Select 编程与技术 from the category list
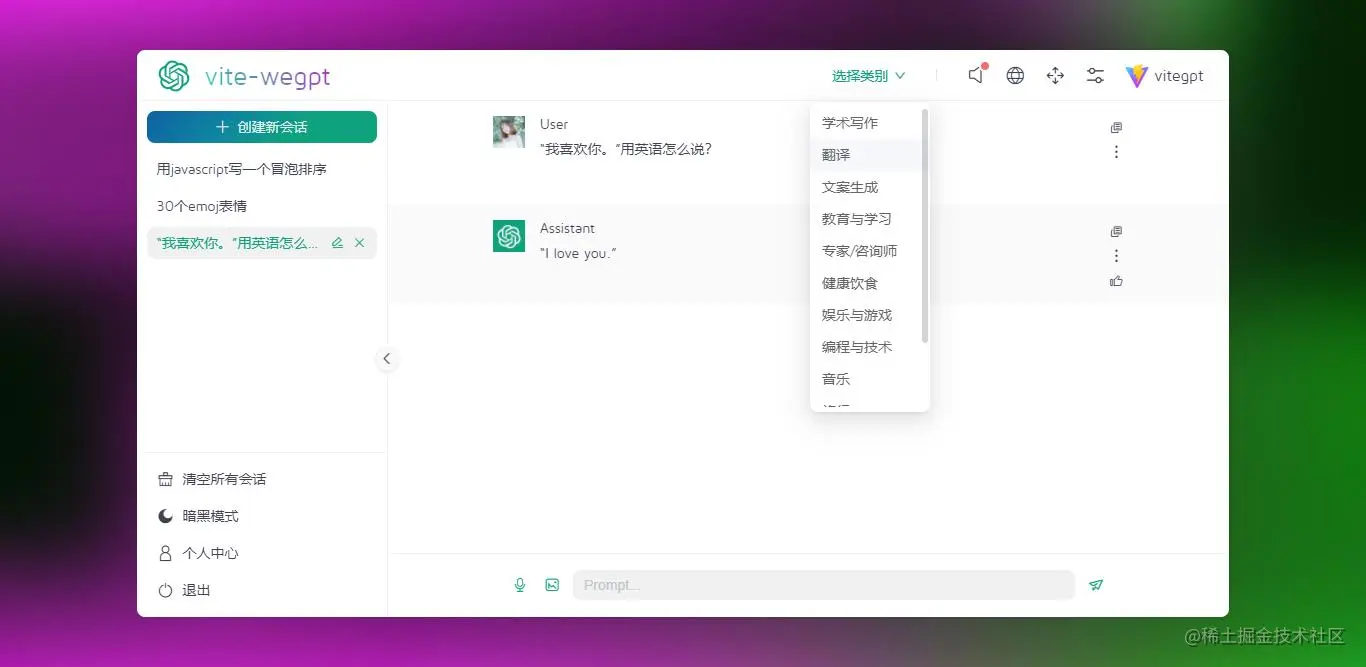The height and width of the screenshot is (667, 1366). pos(865,347)
